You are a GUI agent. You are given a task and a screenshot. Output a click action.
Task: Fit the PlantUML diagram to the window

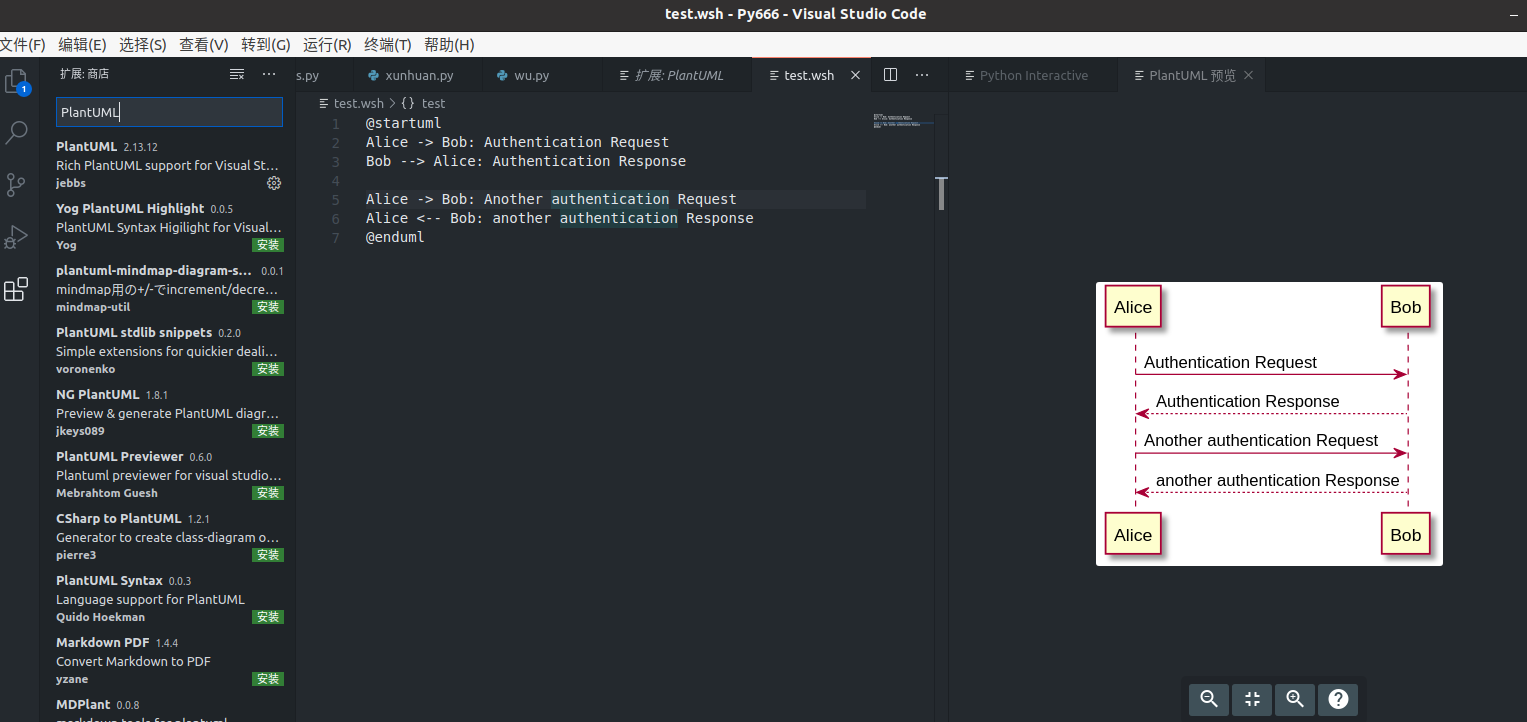point(1251,699)
